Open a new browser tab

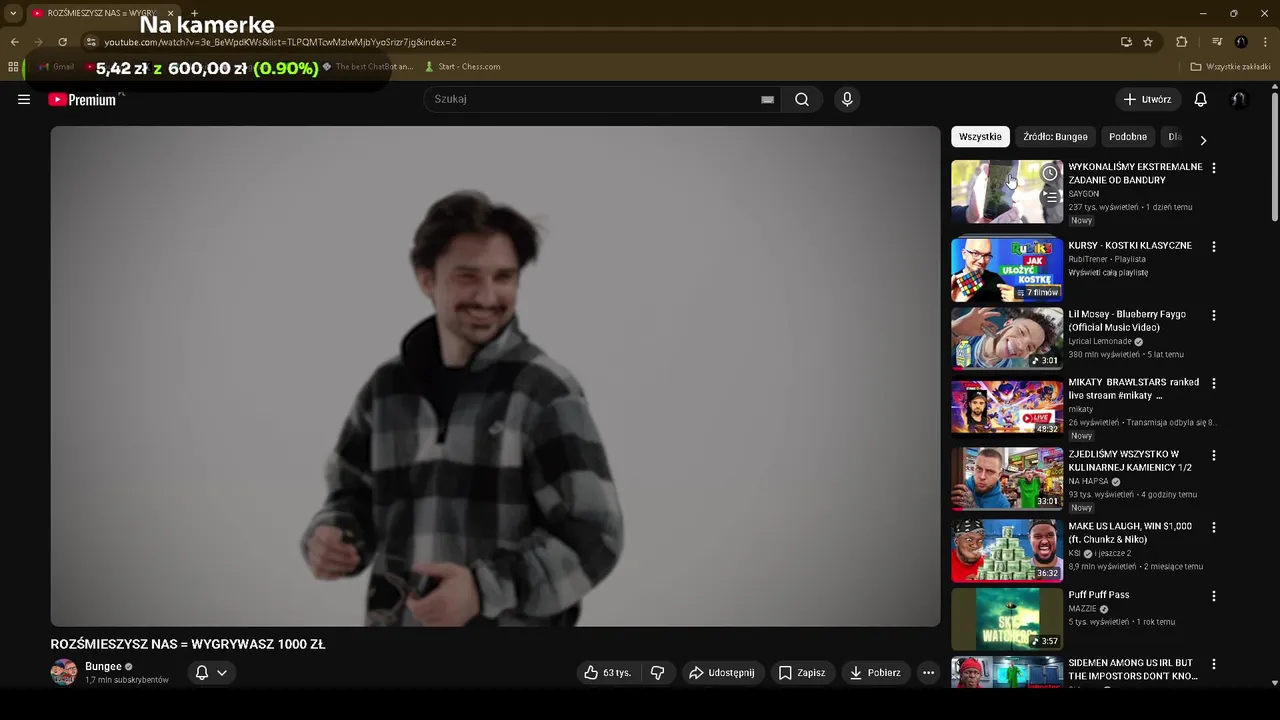tap(194, 13)
